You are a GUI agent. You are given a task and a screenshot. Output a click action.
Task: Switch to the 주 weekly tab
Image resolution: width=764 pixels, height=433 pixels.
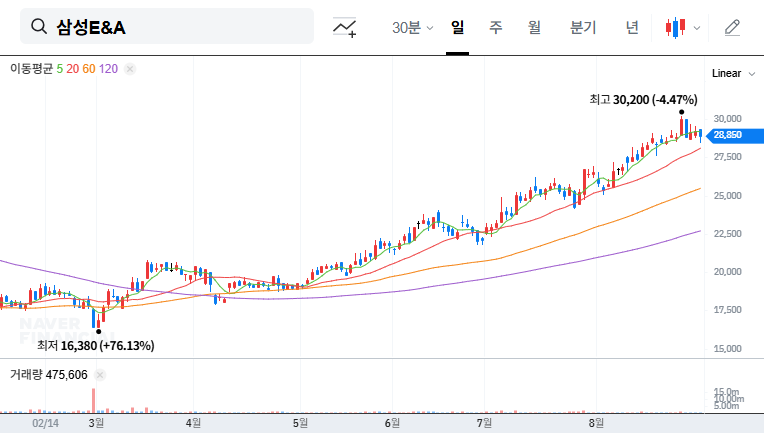coord(496,27)
